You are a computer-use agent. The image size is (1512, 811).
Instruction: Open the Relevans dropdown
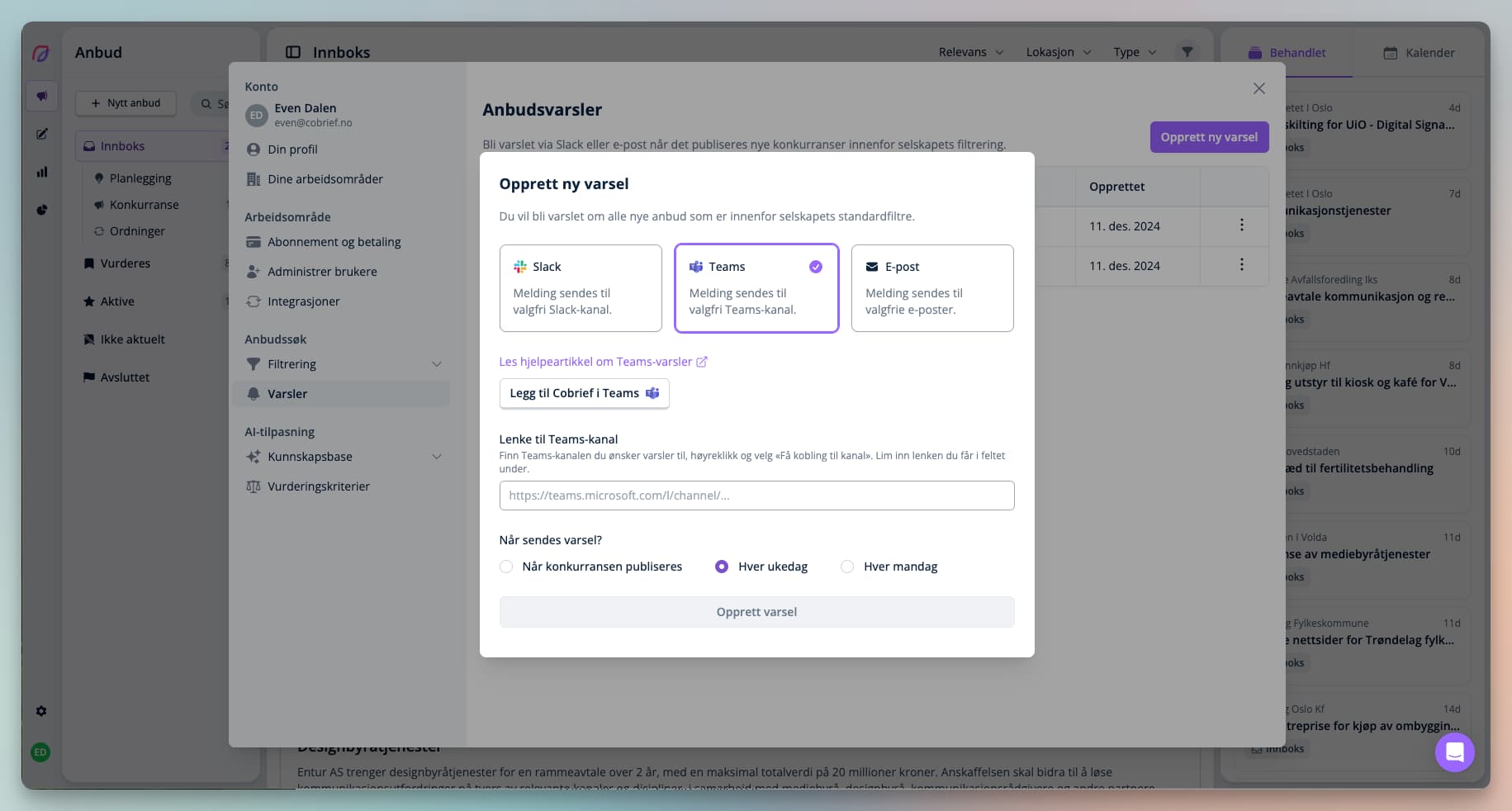tap(970, 52)
